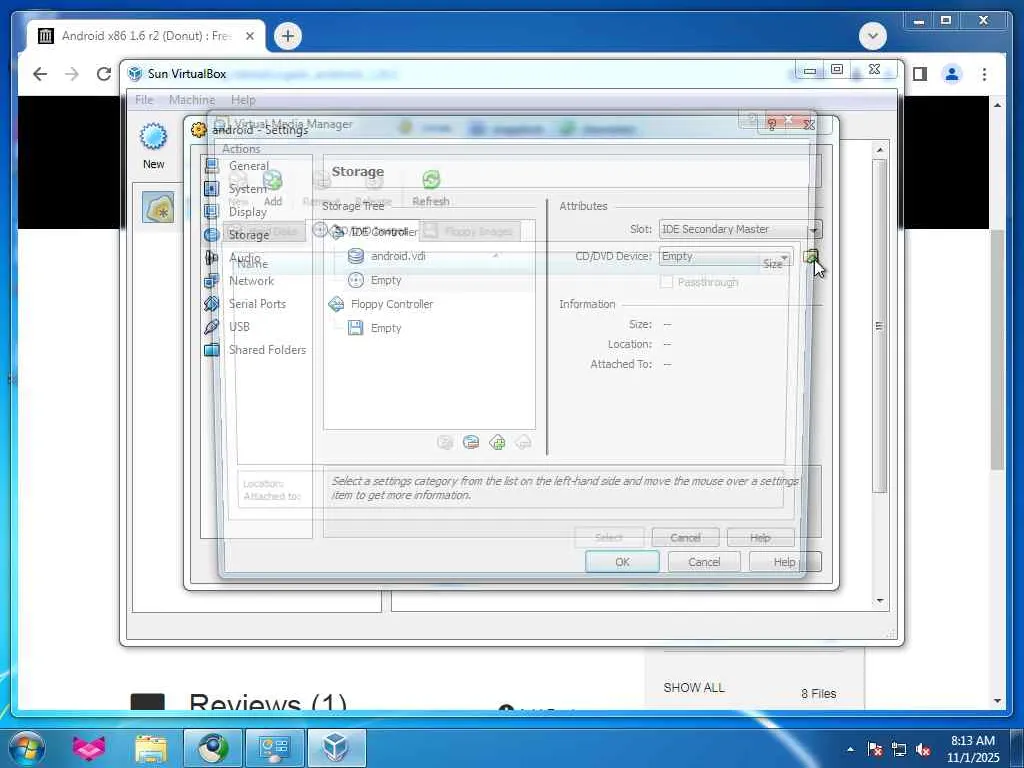1024x768 pixels.
Task: Open the System settings category
Action: click(x=248, y=189)
